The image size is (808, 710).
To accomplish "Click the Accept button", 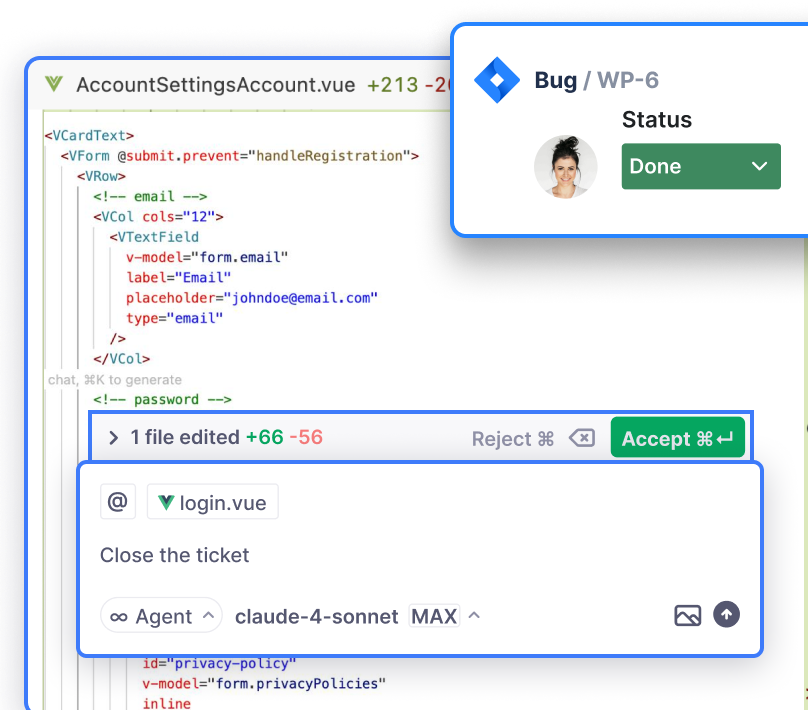I will tap(677, 439).
